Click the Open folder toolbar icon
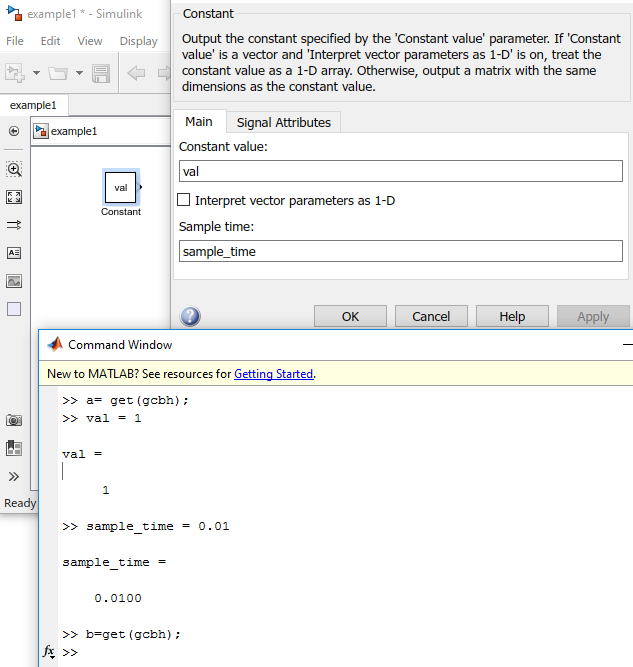Screen dimensions: 633x667 tap(58, 73)
